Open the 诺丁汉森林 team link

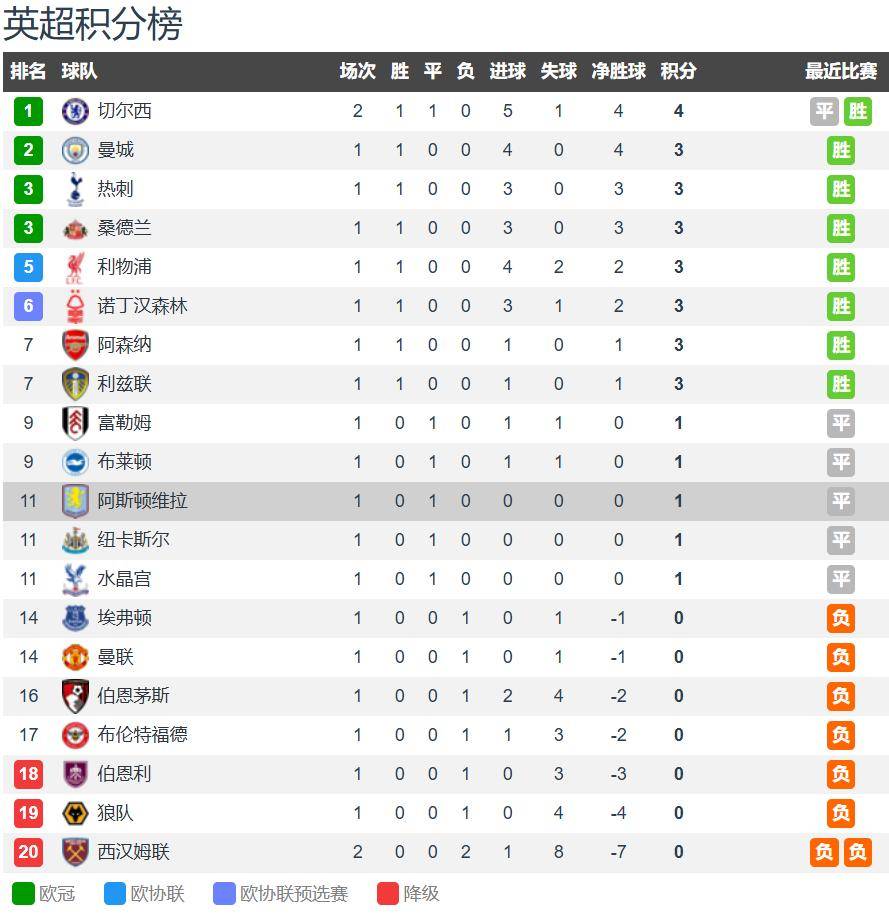tap(142, 306)
